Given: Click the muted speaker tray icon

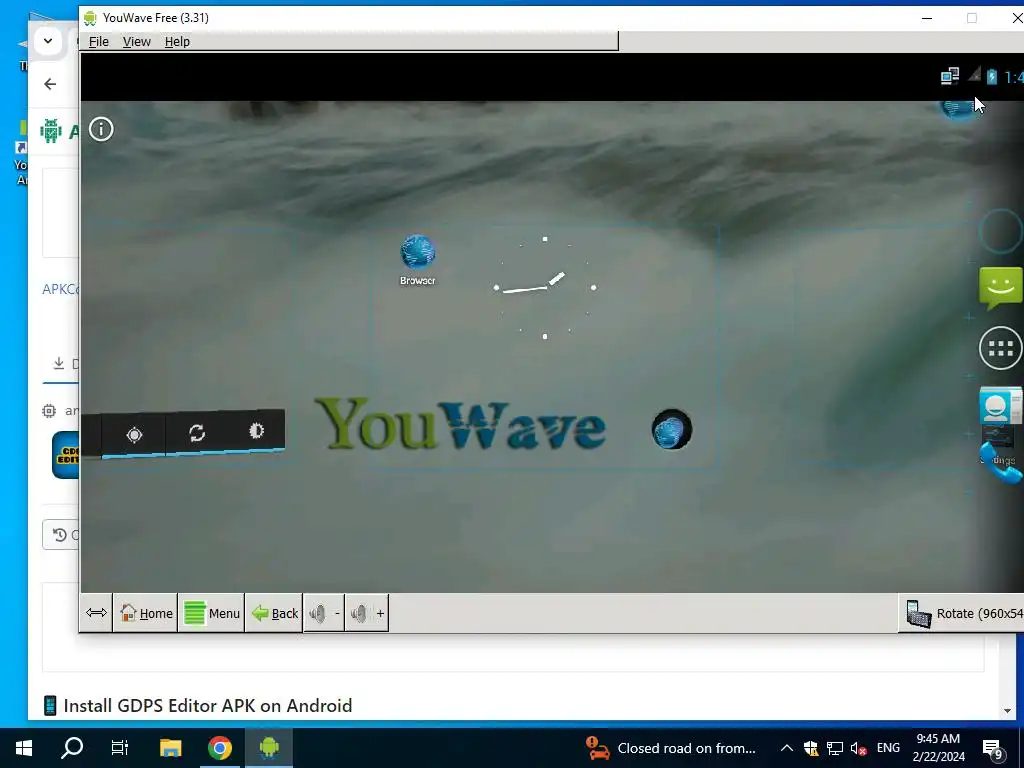Looking at the screenshot, I should tap(859, 748).
